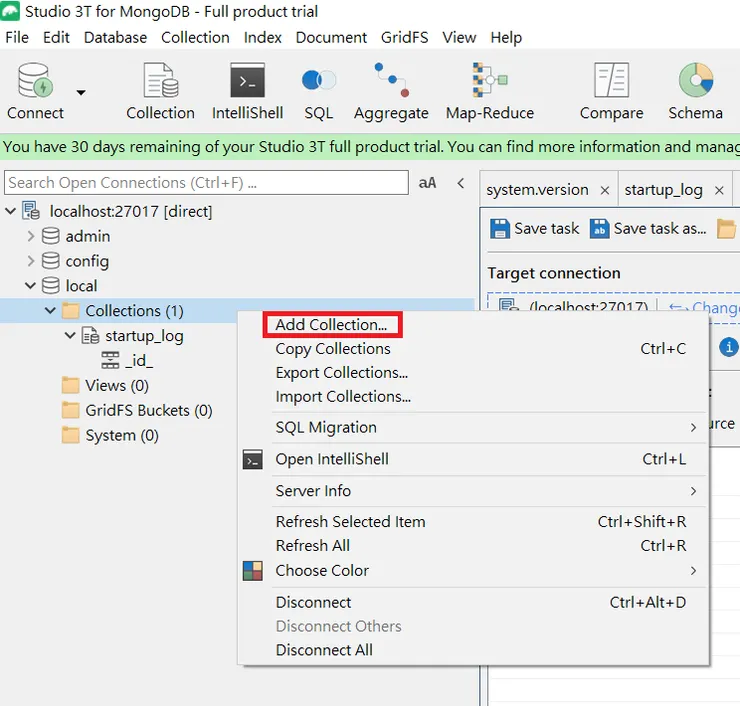This screenshot has height=706, width=740.
Task: Open the Edit menu
Action: [56, 37]
